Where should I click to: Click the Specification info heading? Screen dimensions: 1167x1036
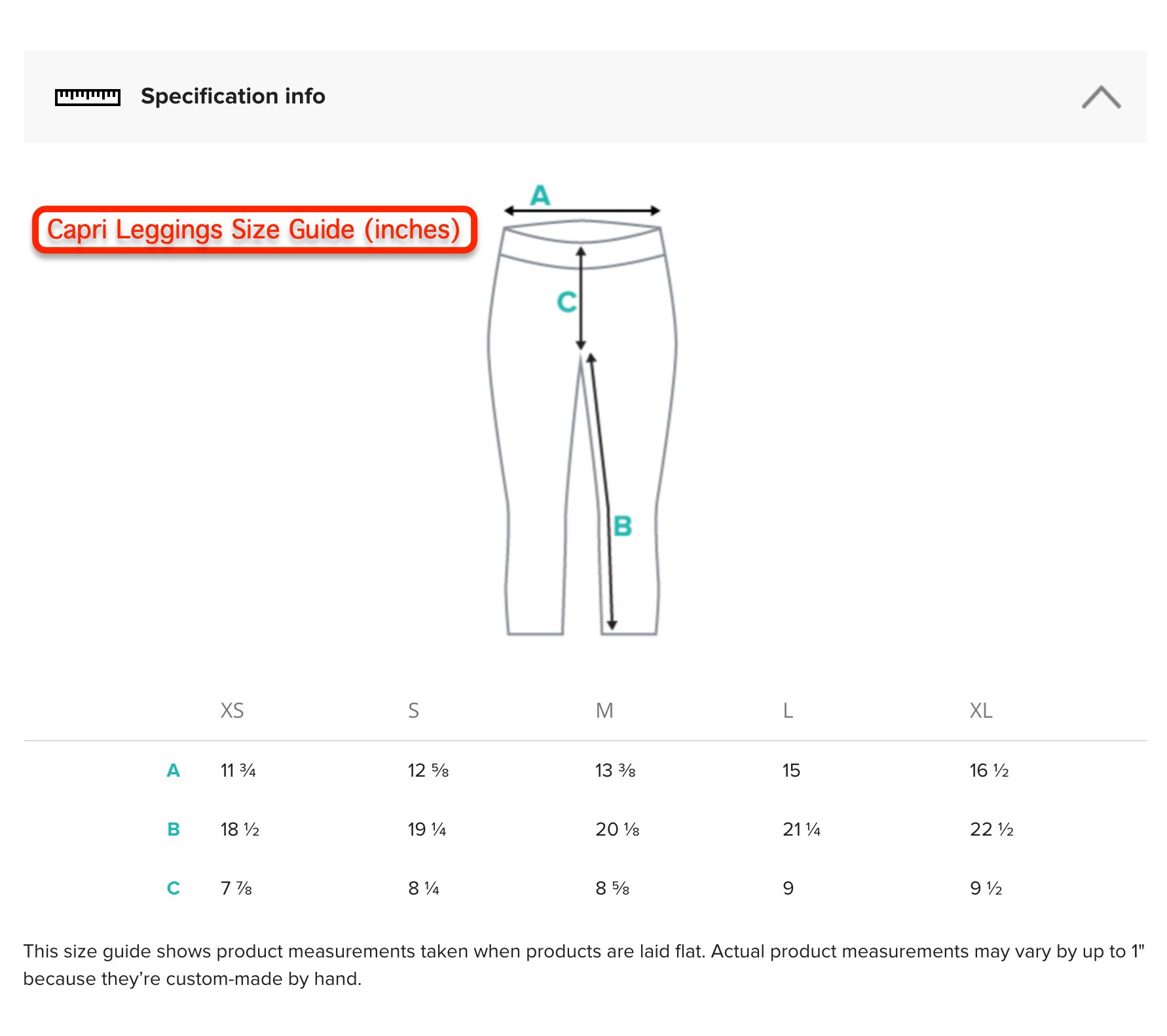point(233,96)
